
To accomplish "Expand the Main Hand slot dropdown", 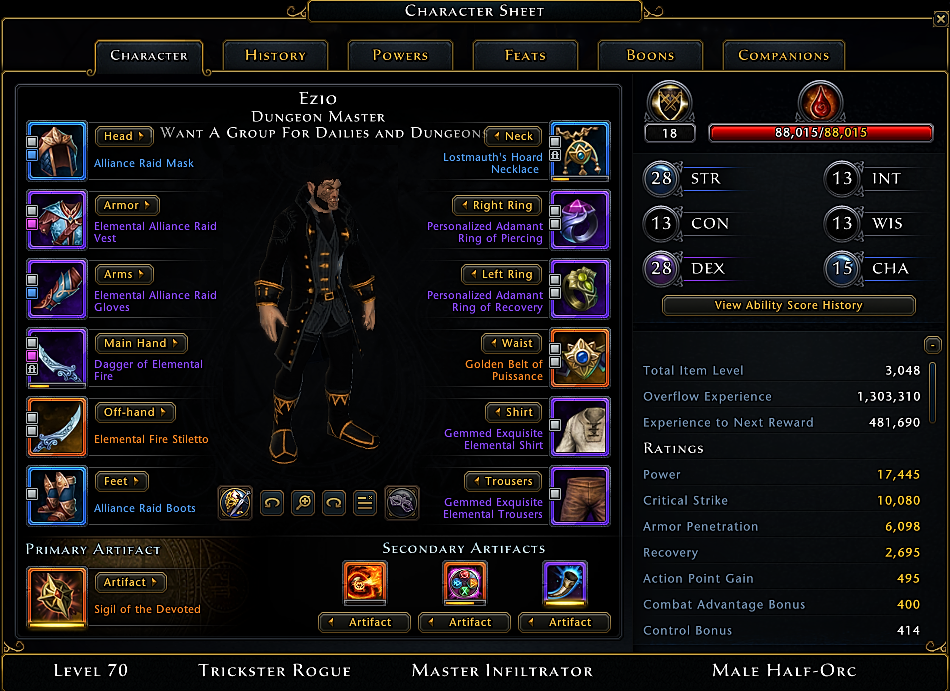I will tap(141, 343).
